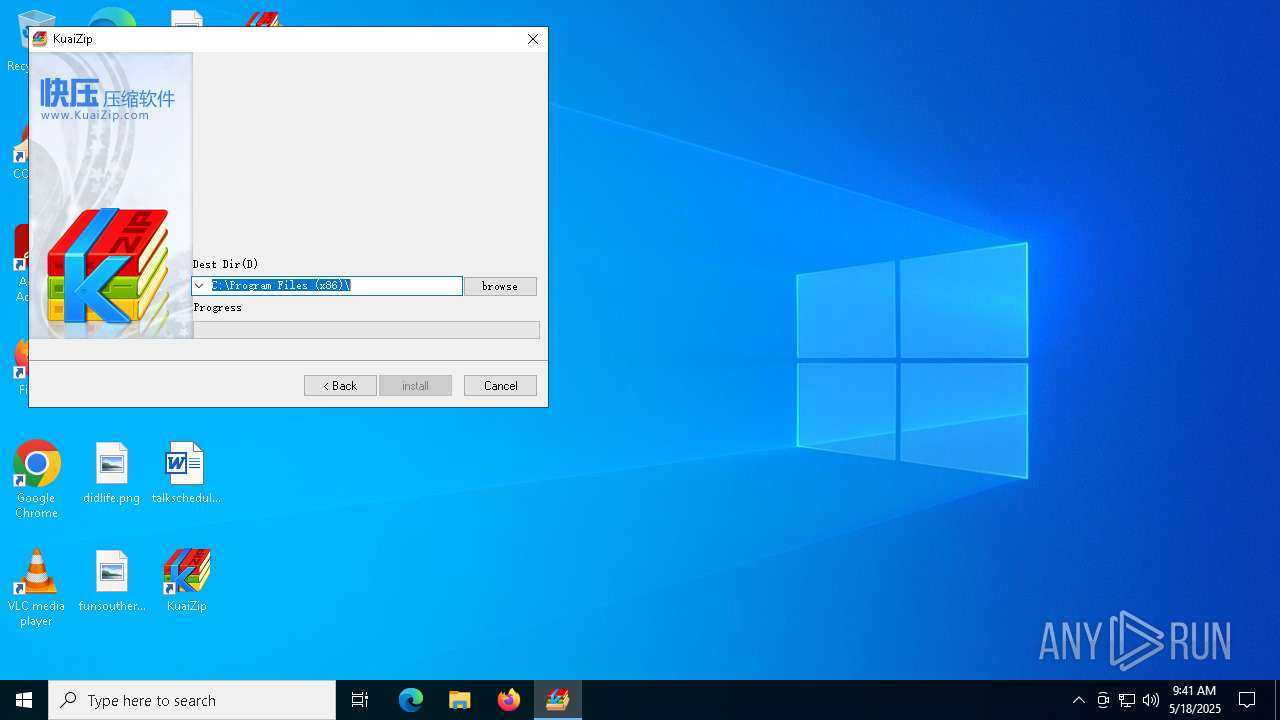This screenshot has width=1280, height=720.
Task: Click the KuaiZip title bar icon
Action: coord(40,39)
